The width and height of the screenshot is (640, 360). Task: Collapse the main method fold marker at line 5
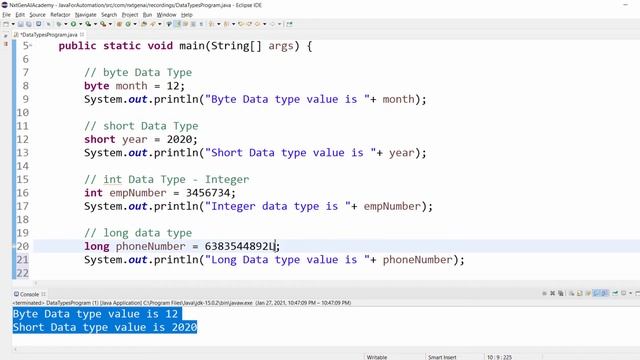click(x=31, y=46)
